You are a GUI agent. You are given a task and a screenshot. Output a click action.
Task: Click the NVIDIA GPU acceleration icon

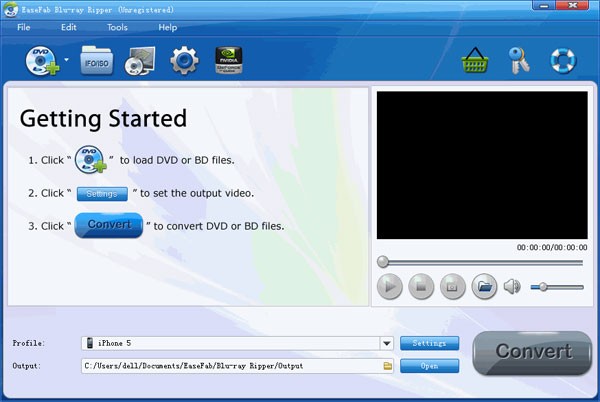(229, 62)
